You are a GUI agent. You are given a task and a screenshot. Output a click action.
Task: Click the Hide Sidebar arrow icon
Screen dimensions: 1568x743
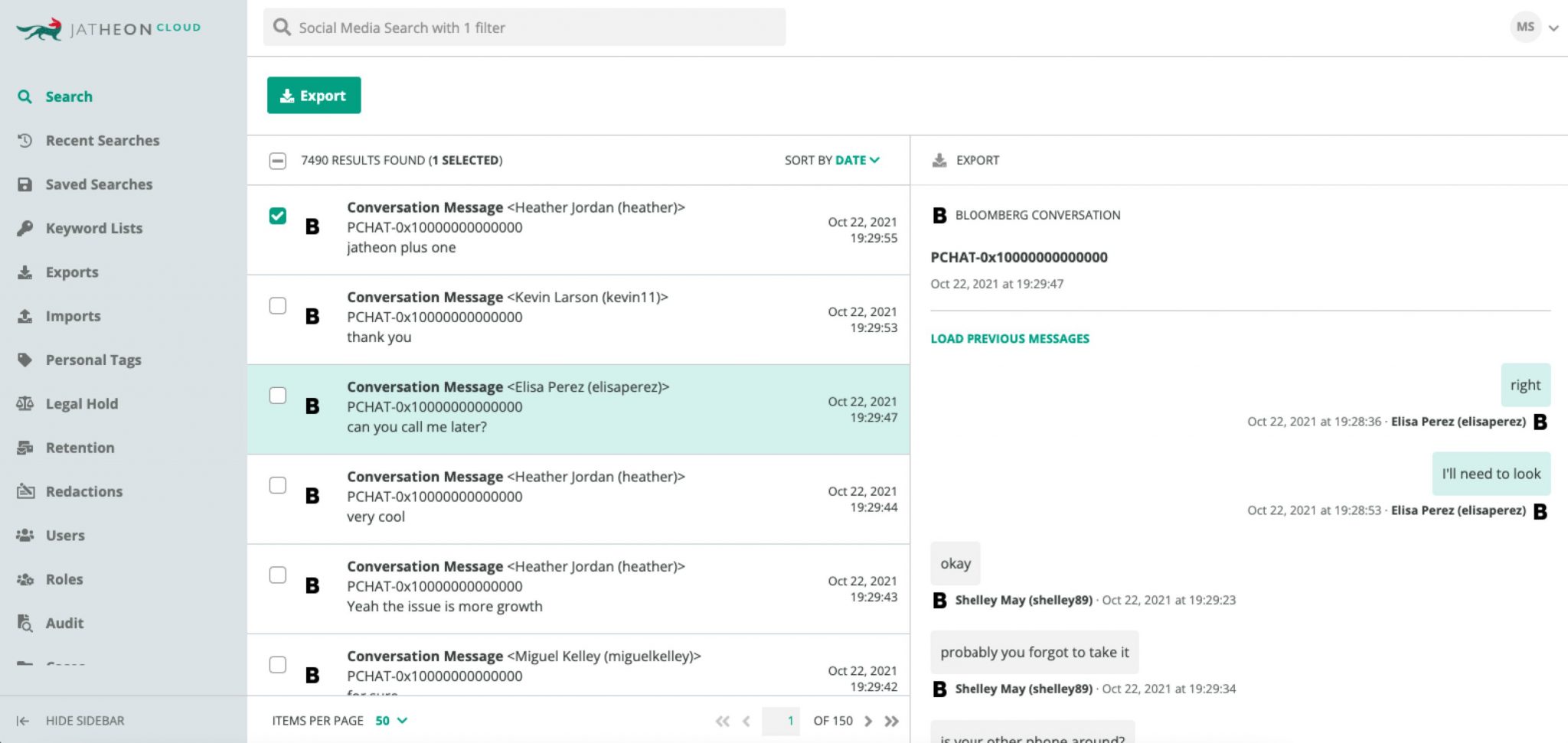point(23,721)
